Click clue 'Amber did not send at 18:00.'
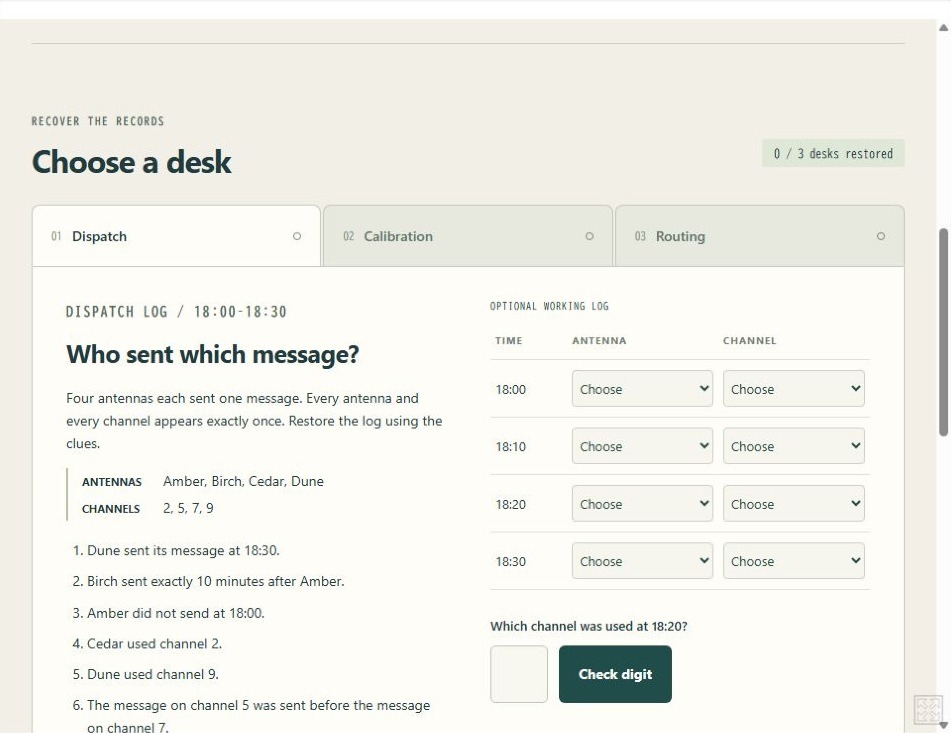 point(175,613)
